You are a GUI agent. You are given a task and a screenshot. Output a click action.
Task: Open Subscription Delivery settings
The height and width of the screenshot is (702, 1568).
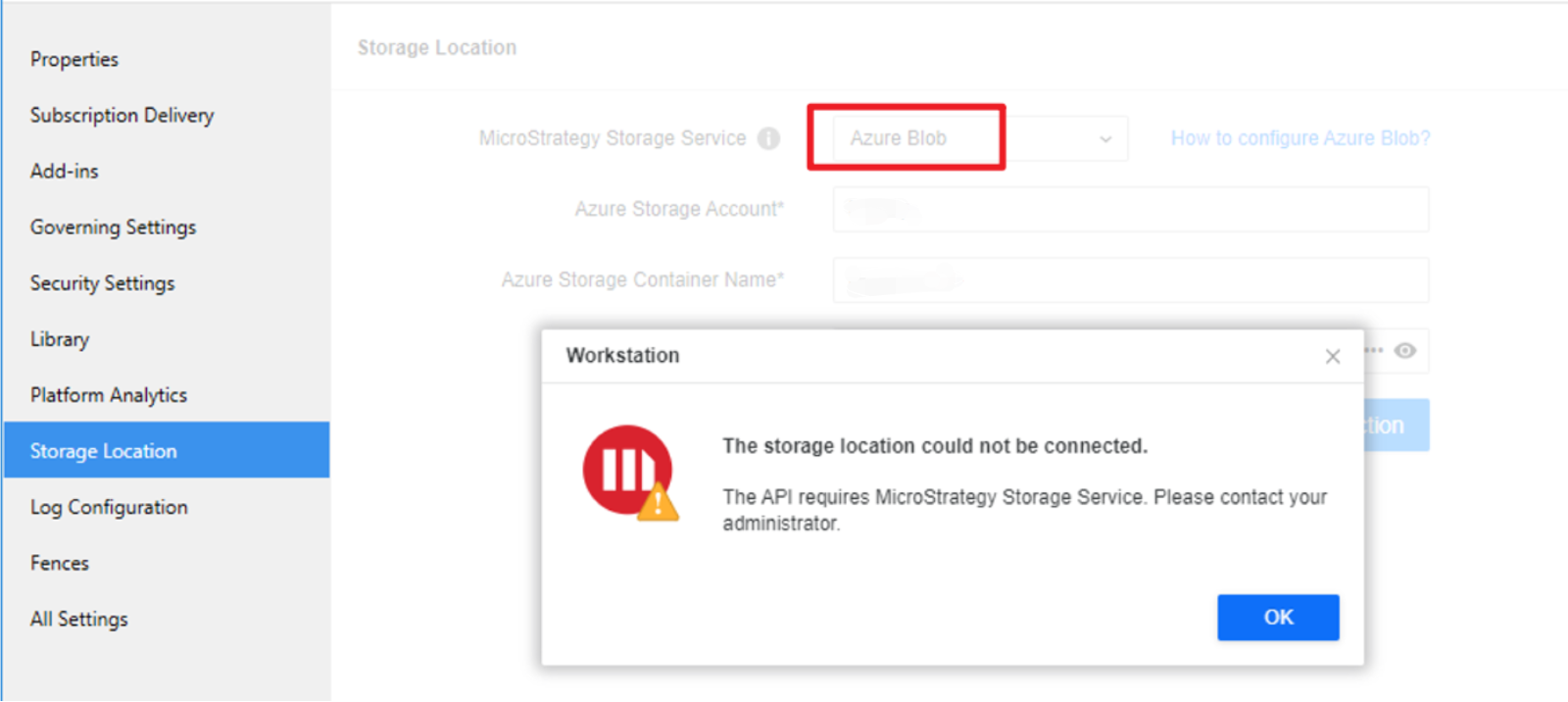[x=122, y=116]
